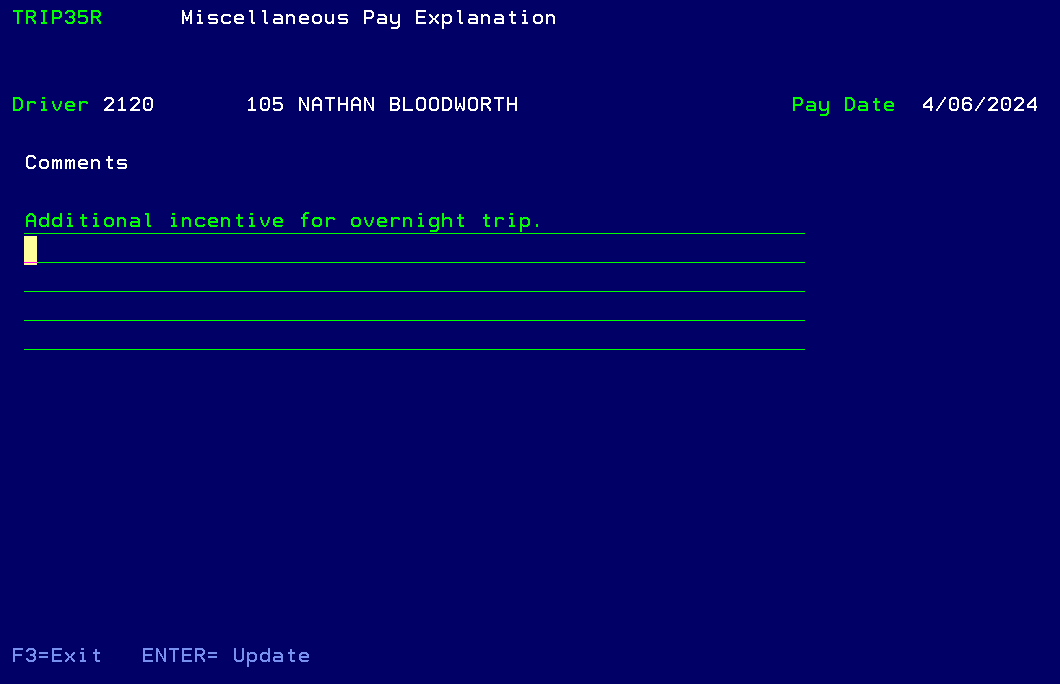
Task: Click the TRIP35R program identifier
Action: pyautogui.click(x=57, y=18)
